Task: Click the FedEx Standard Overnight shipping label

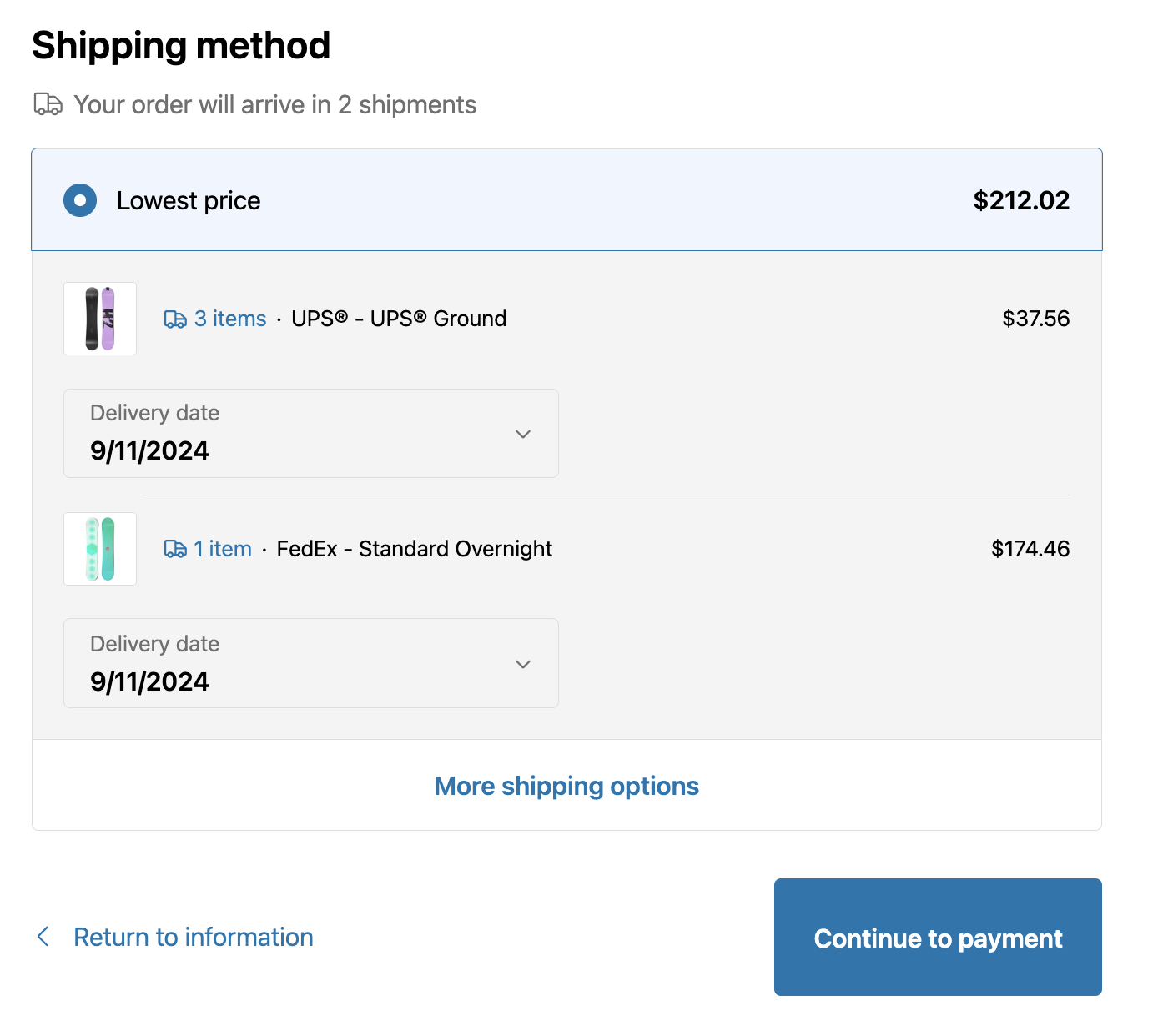Action: 415,549
